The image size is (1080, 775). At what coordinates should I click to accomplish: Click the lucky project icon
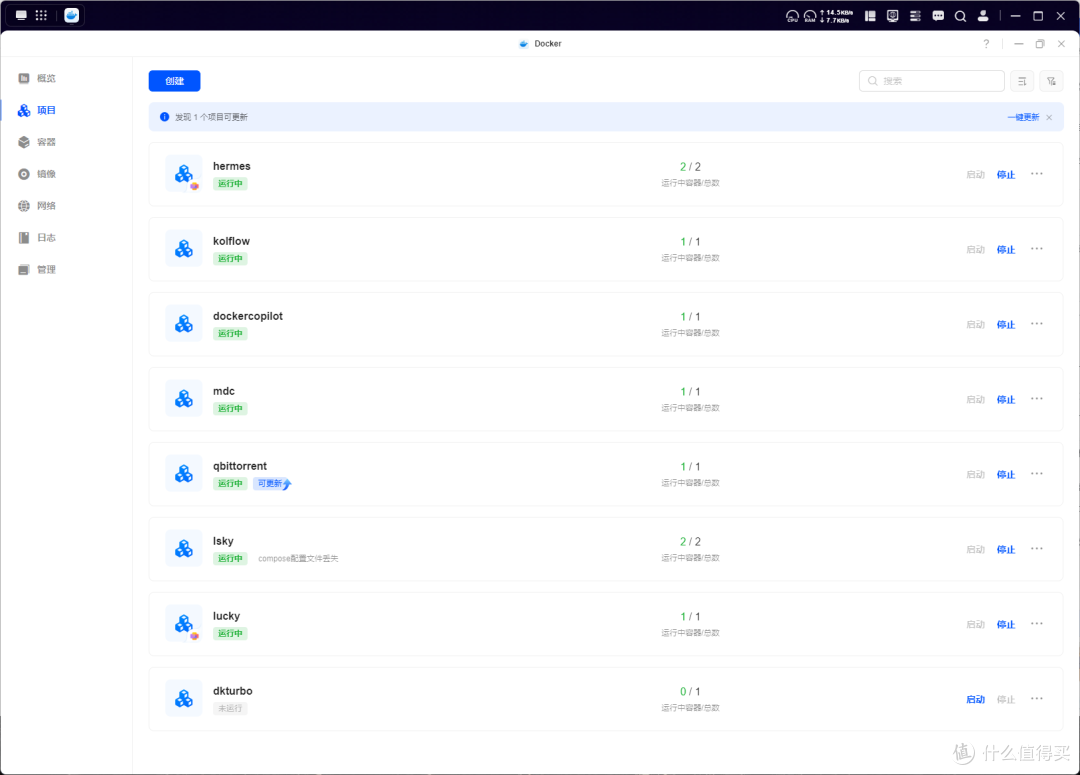[184, 624]
